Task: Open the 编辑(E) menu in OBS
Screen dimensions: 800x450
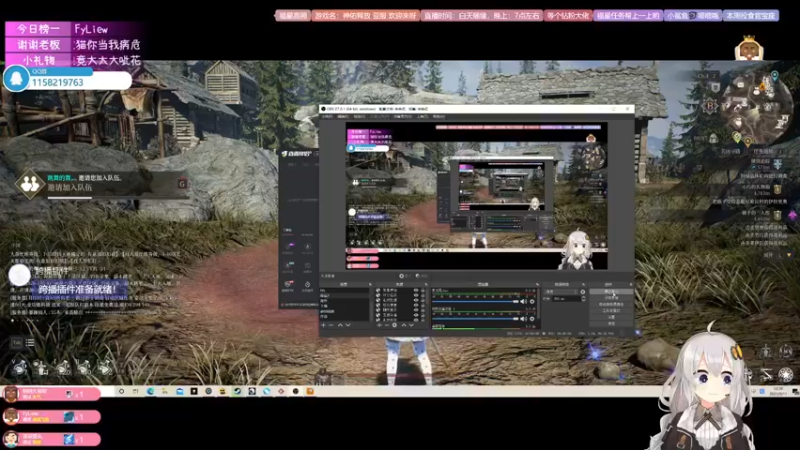Action: (343, 116)
